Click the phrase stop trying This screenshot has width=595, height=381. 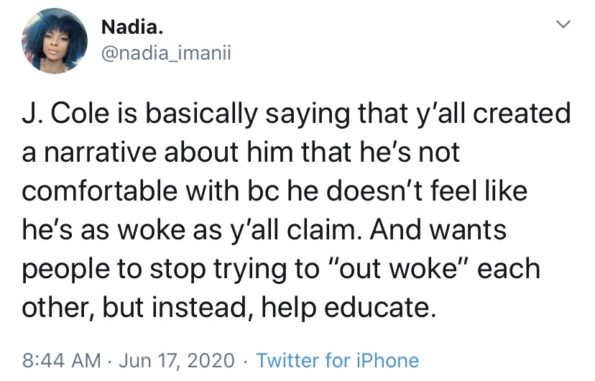point(216,268)
